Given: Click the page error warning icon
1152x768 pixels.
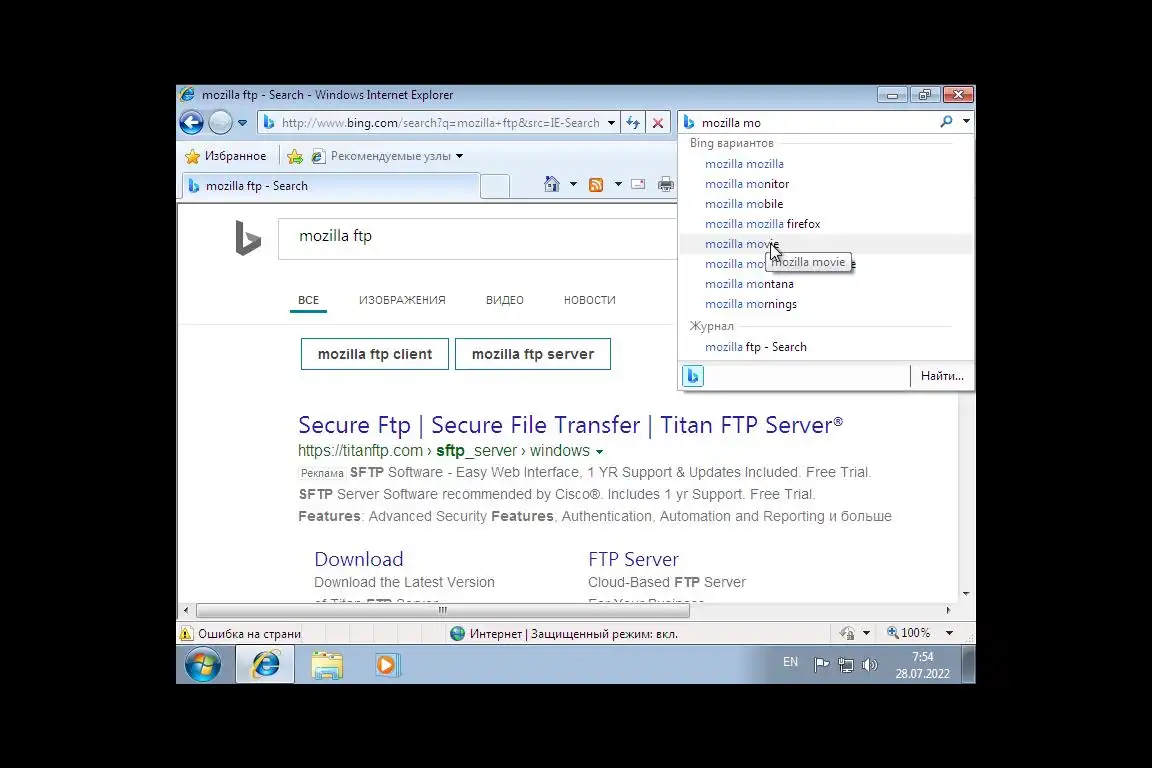Looking at the screenshot, I should pyautogui.click(x=187, y=634).
